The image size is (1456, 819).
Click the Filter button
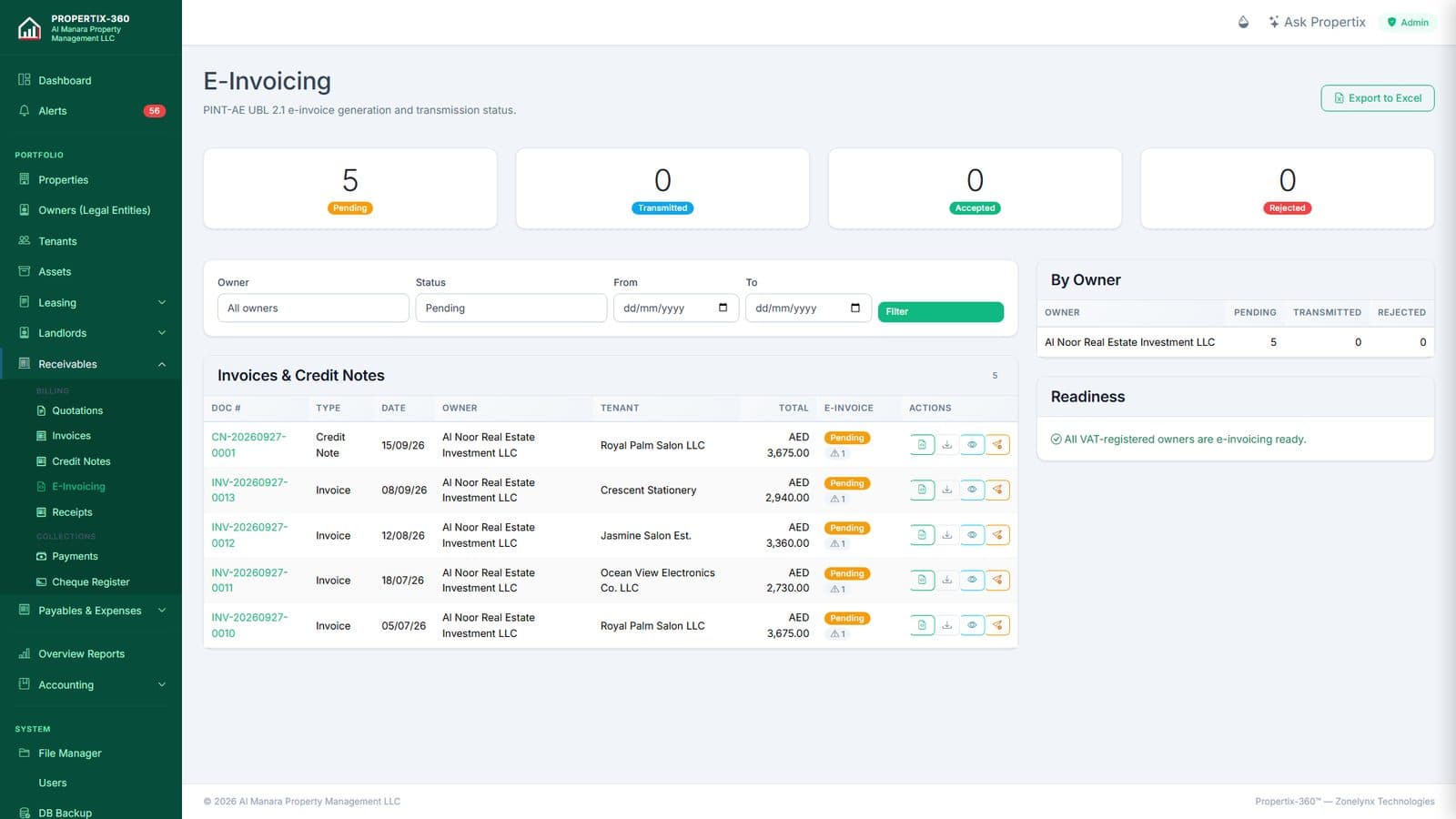940,311
